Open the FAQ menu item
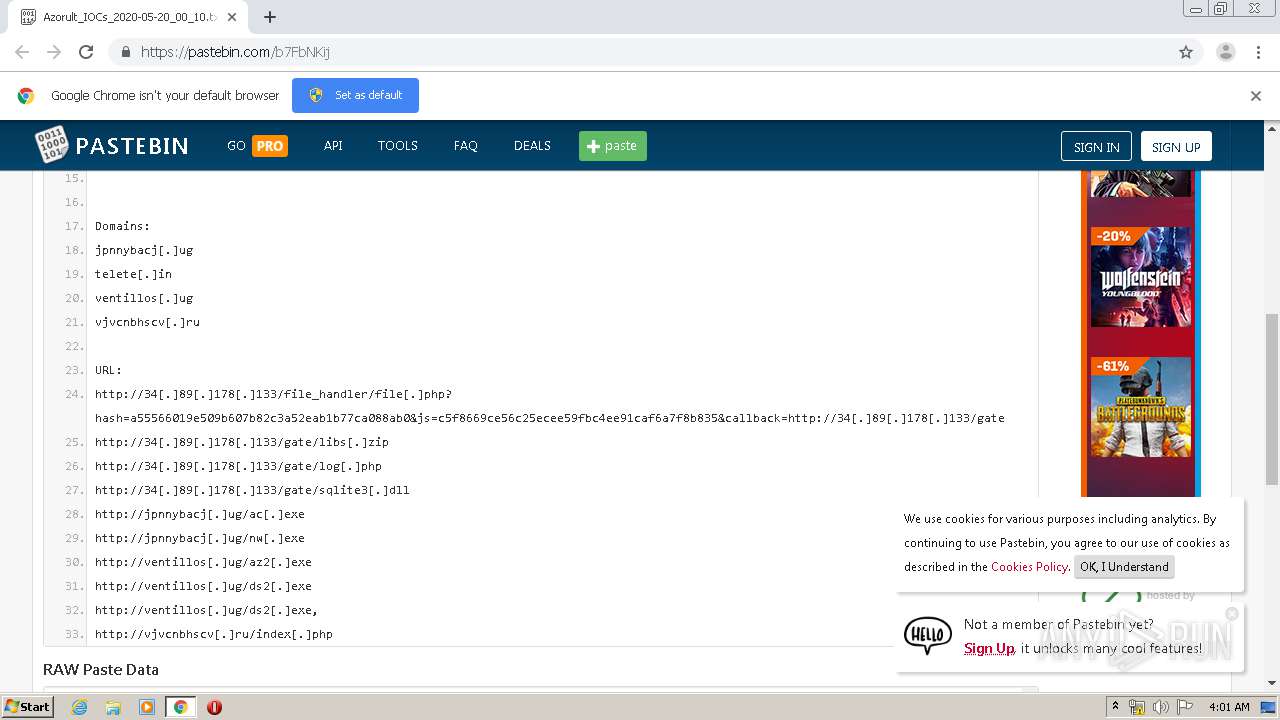The height and width of the screenshot is (720, 1280). (465, 146)
